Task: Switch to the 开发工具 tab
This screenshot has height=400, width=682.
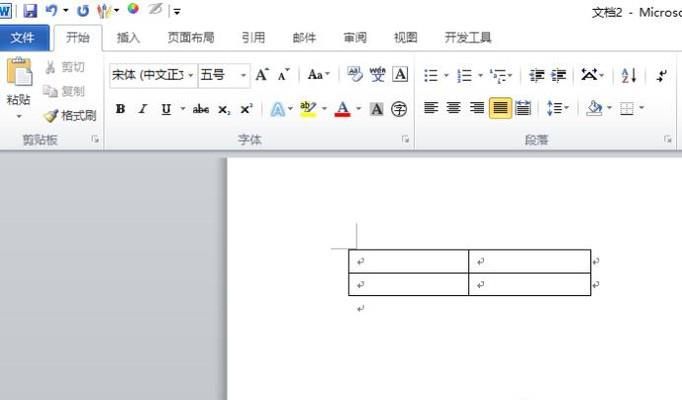Action: click(468, 38)
